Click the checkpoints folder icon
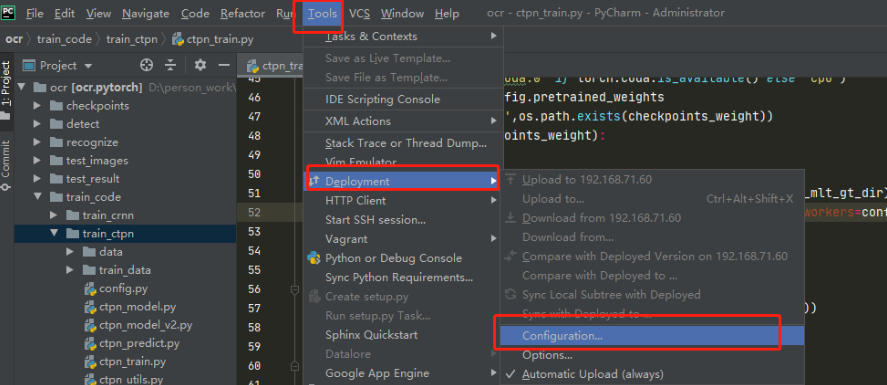Image resolution: width=887 pixels, height=385 pixels. 55,106
